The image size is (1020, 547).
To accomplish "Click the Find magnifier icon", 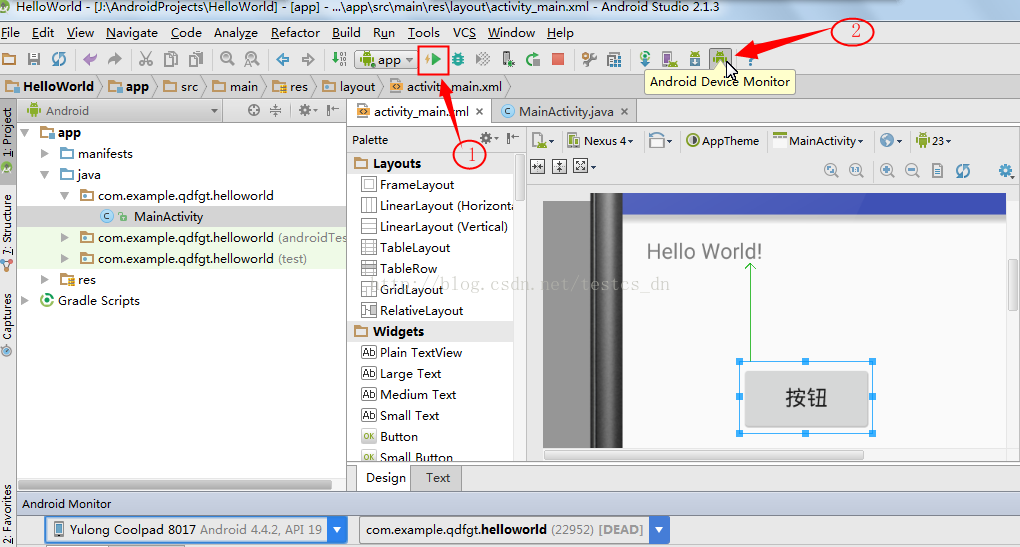I will coord(226,59).
